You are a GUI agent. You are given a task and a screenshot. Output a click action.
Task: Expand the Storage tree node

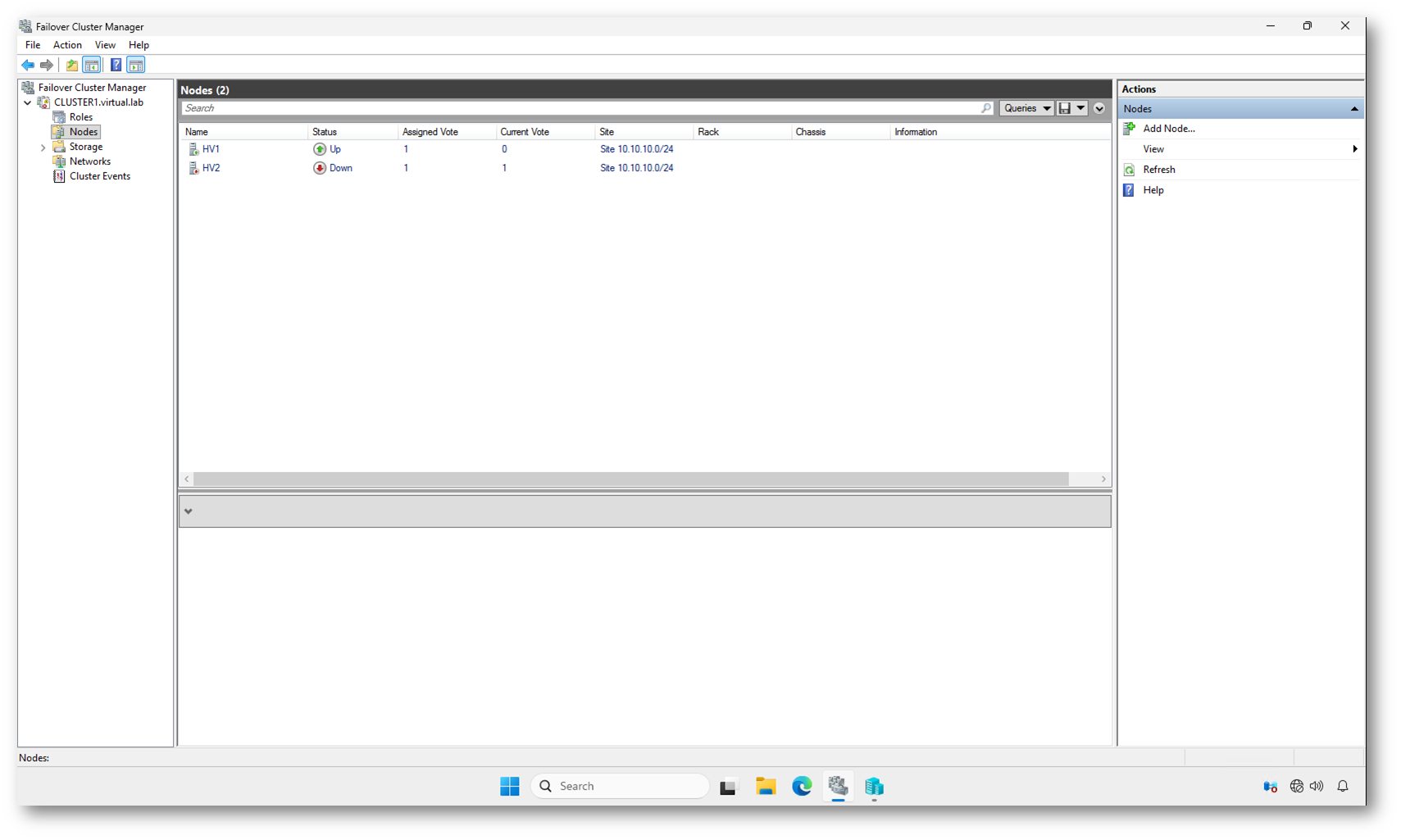tap(43, 148)
